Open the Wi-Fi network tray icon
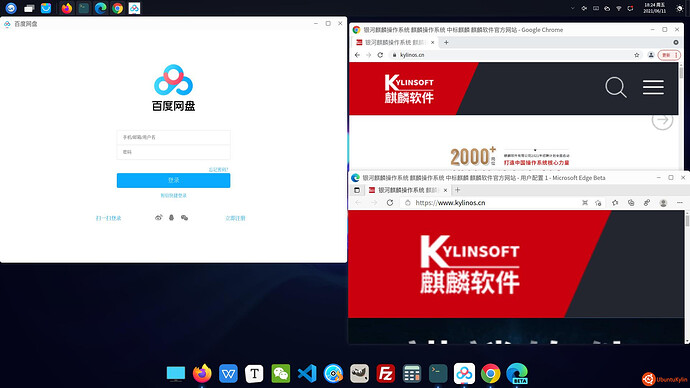Screen dimensions: 690x388 [619, 8]
